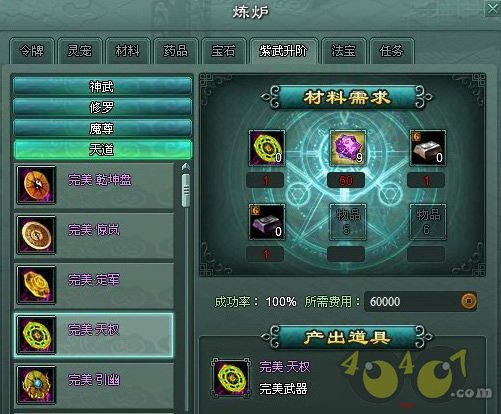Select the 完美·乾坤盘 weapon icon

coord(36,185)
